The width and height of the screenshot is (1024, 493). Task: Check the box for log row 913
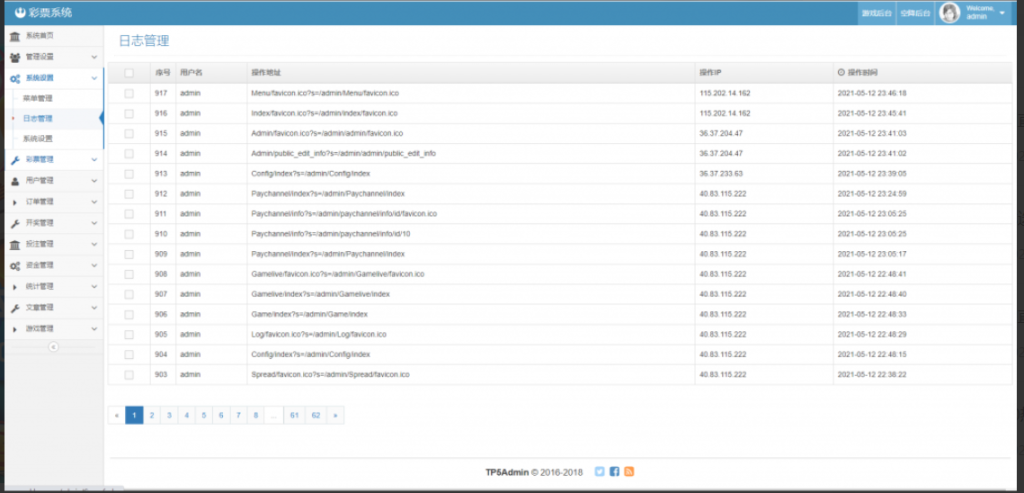click(129, 174)
